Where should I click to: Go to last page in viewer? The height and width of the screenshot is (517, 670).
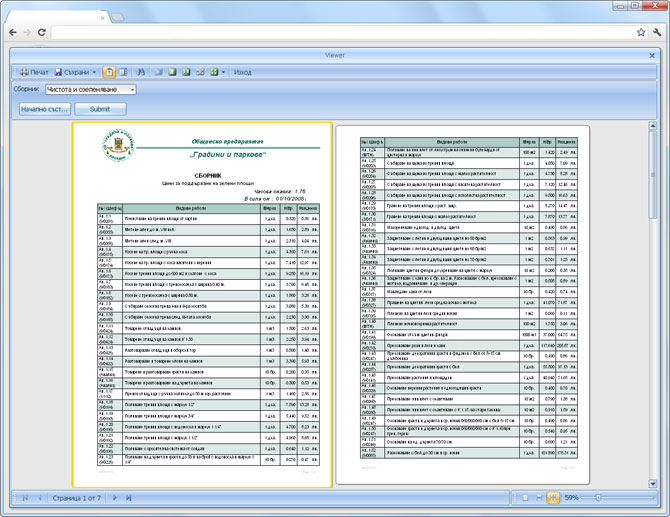pos(129,498)
